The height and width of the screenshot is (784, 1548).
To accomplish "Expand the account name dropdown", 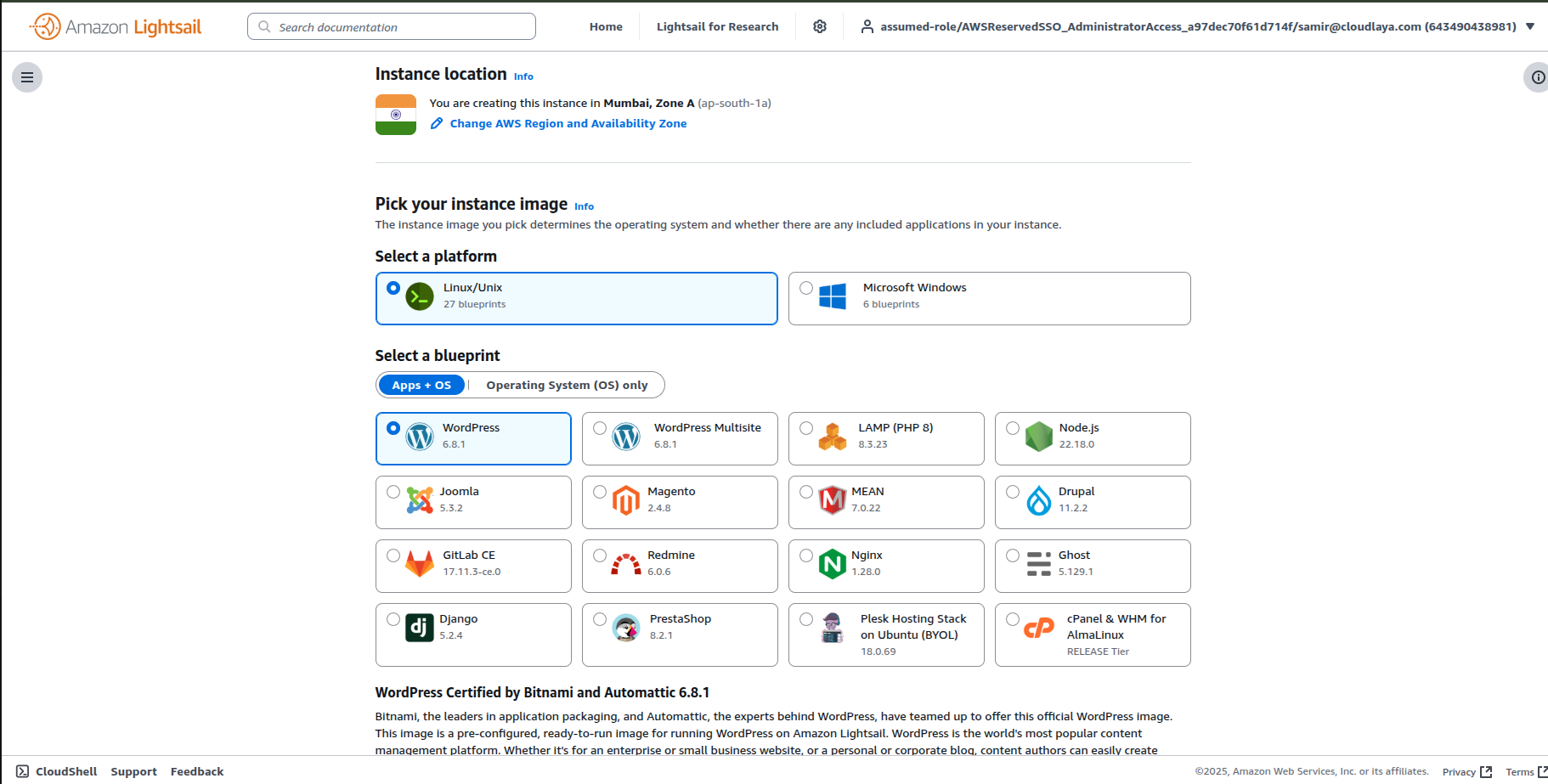I will [x=1532, y=26].
